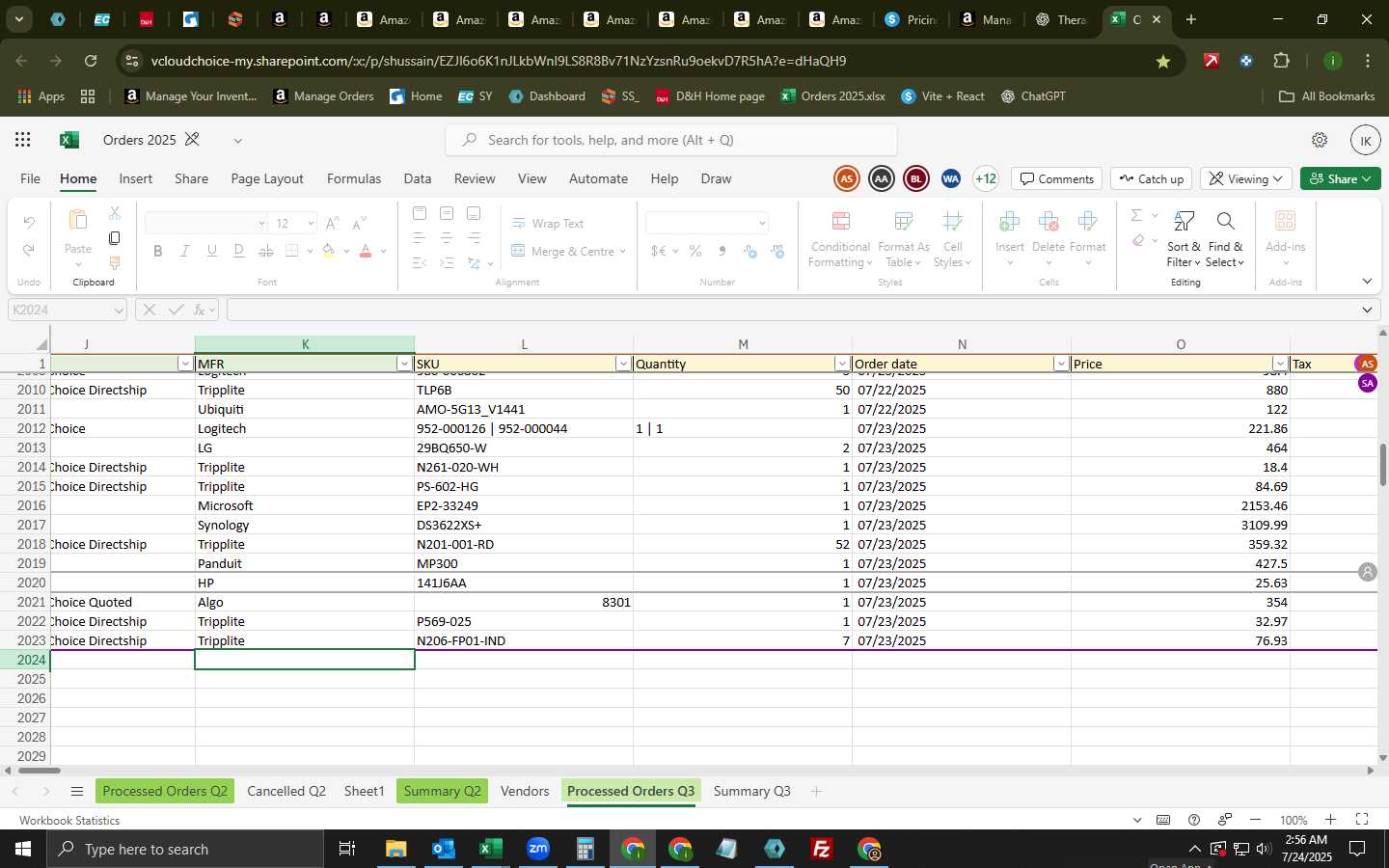Open the Orders 2025.xlsx bookmark

832,96
